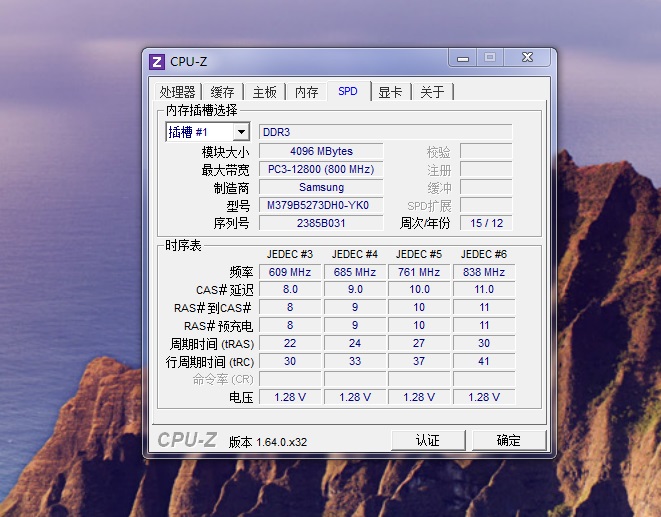Click the 838 MHz frequency cell
Screen dimensions: 661x517
coord(484,272)
